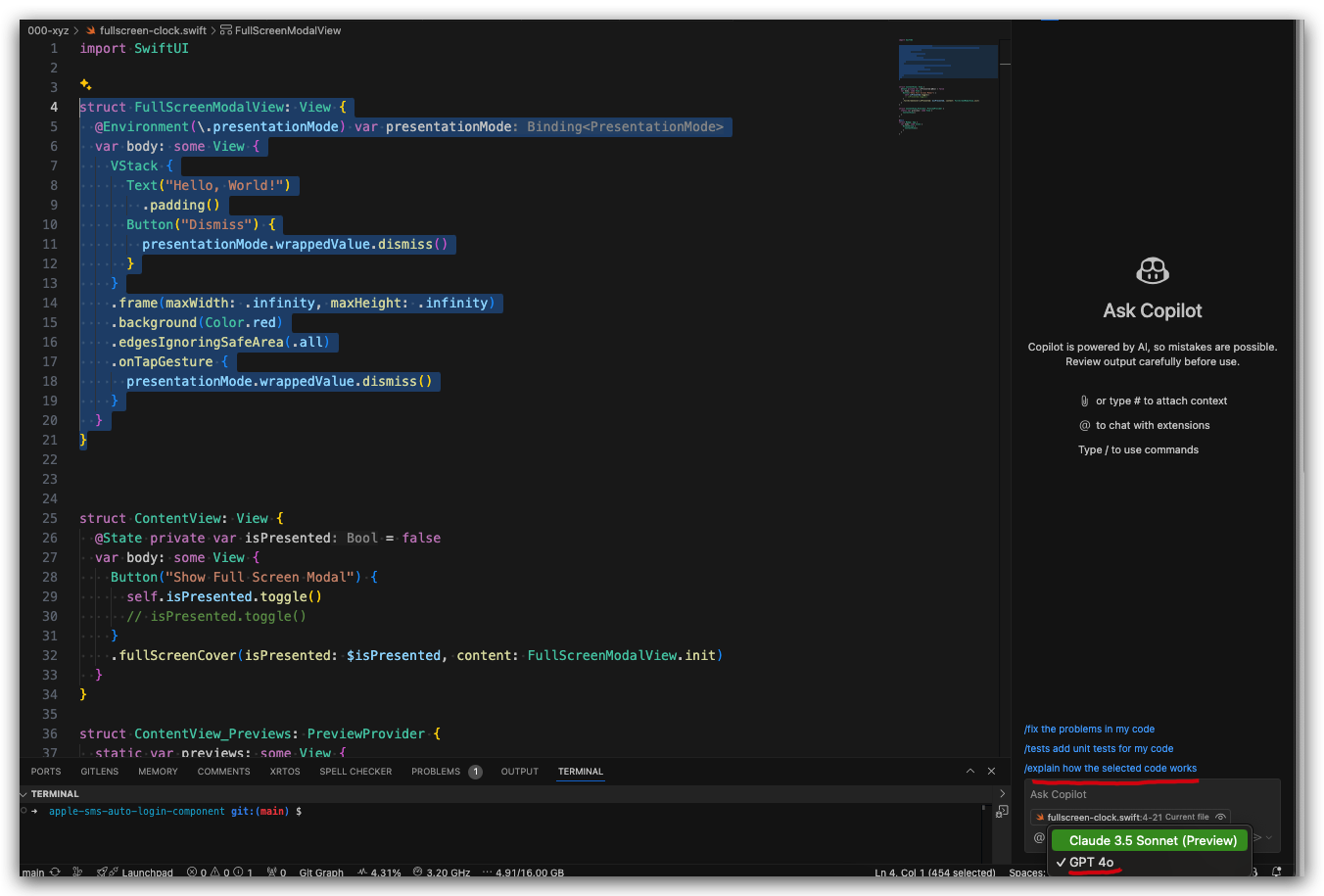Click the main branch status bar item
Screen dimensions: 1324x896
[x=32, y=872]
